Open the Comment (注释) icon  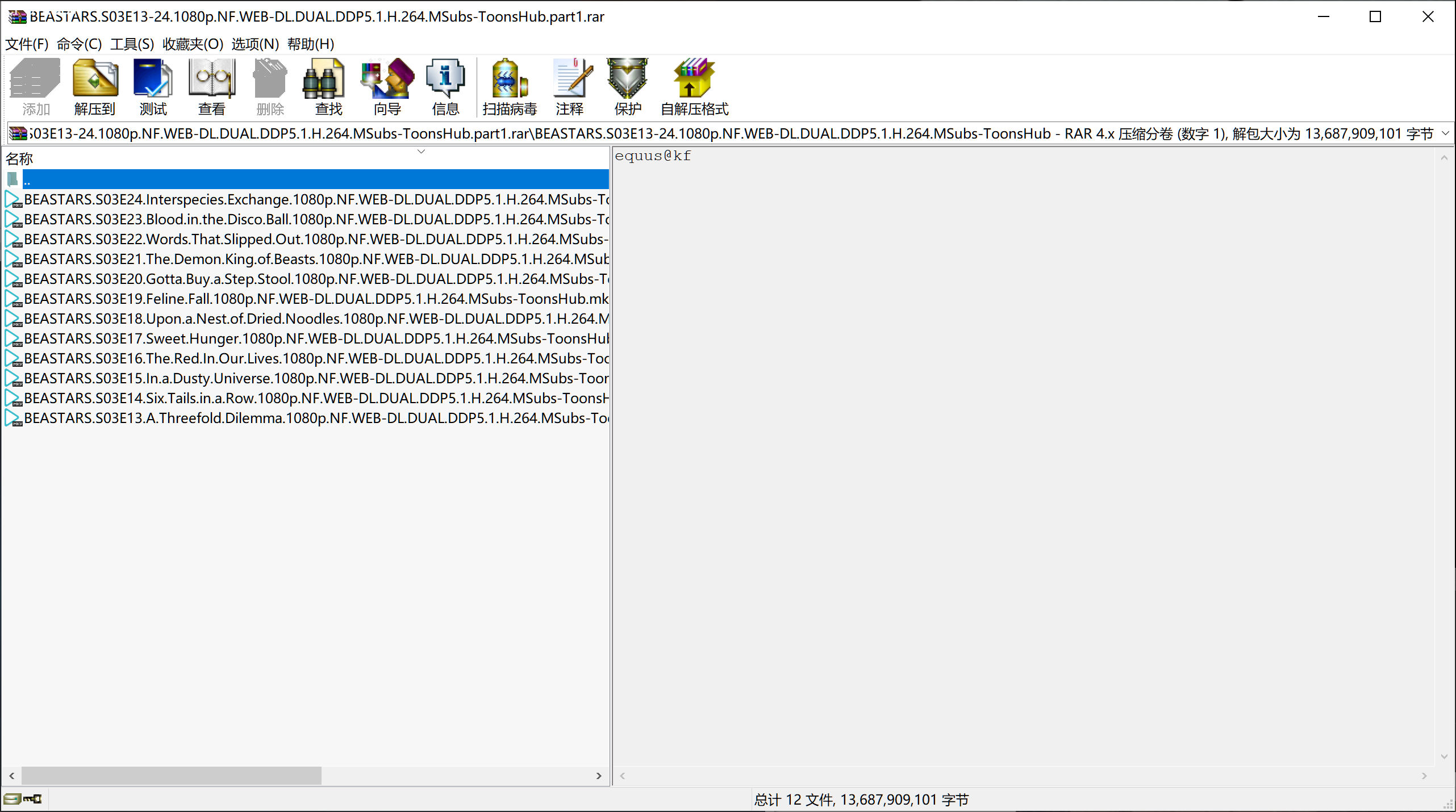[570, 86]
